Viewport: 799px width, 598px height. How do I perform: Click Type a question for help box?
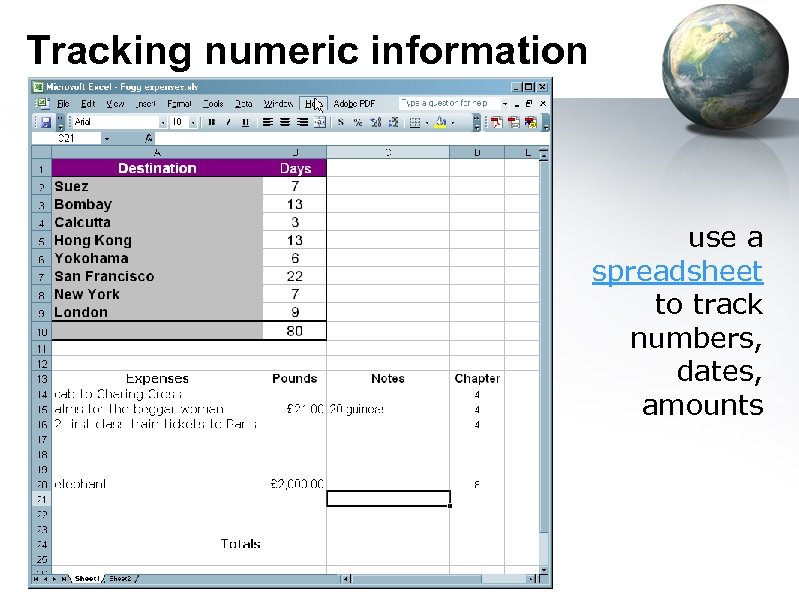click(x=448, y=103)
